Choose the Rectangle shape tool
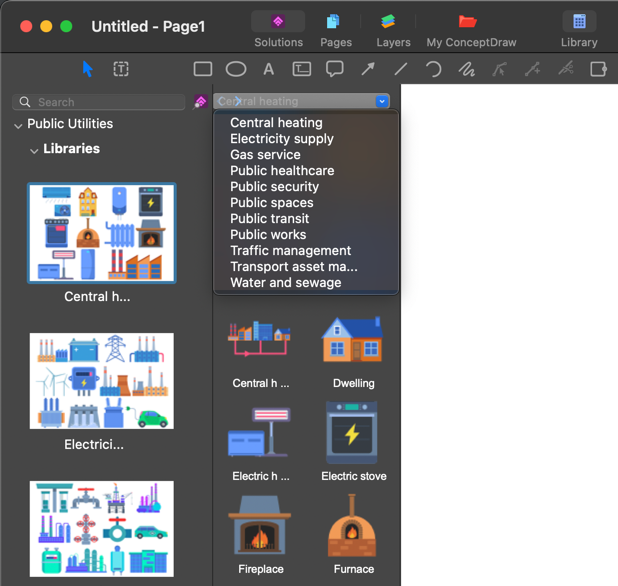Viewport: 618px width, 586px height. 203,69
